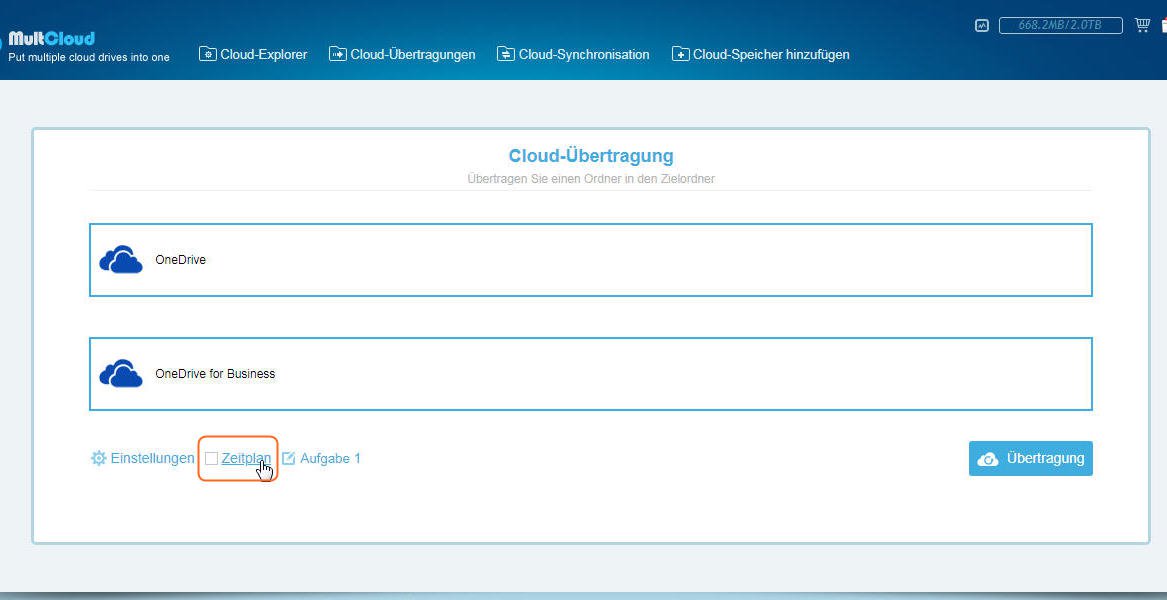Go to Cloud-Übertragungen
Image resolution: width=1167 pixels, height=600 pixels.
(402, 54)
